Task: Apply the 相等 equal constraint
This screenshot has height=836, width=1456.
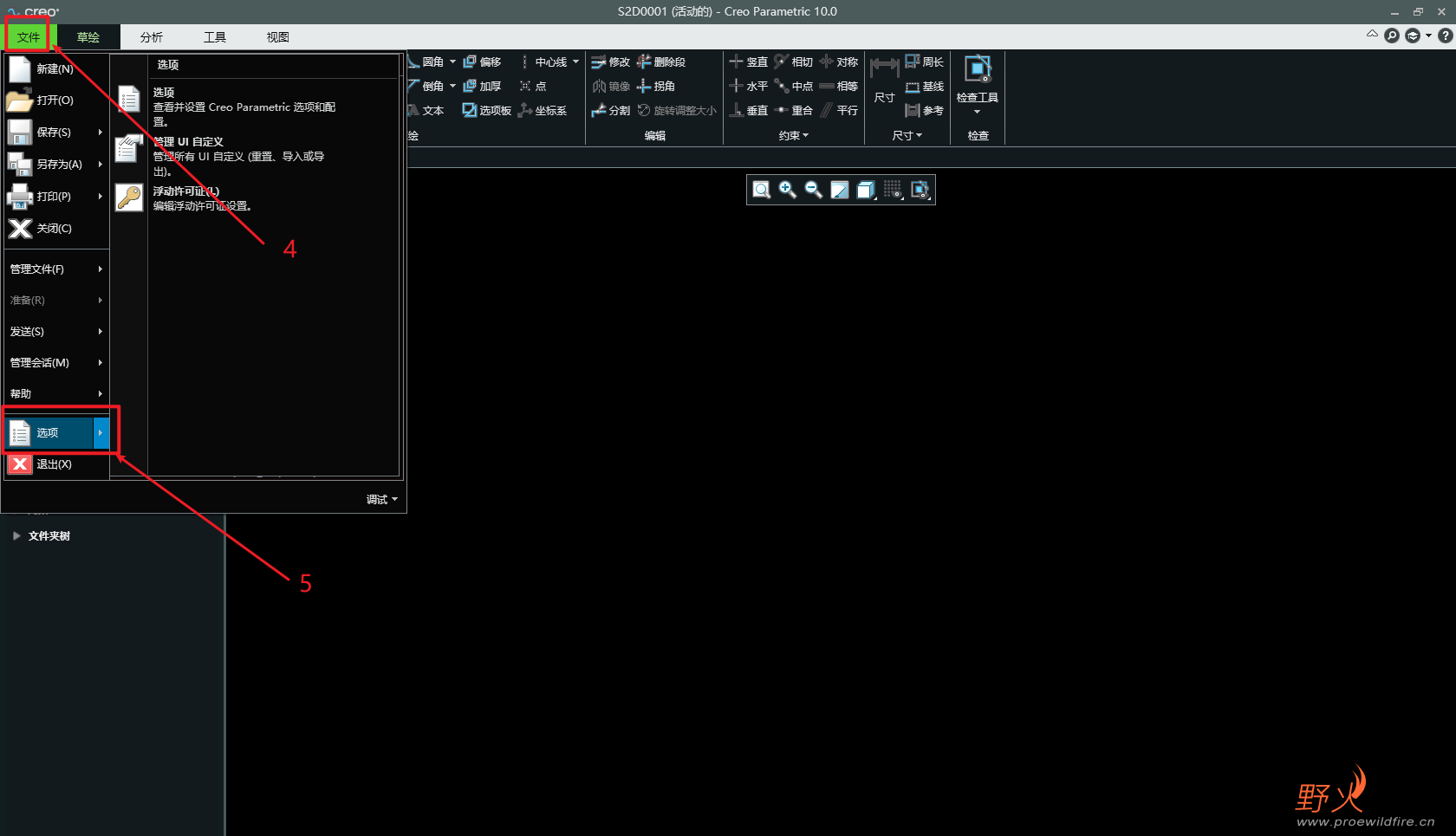Action: pyautogui.click(x=839, y=87)
